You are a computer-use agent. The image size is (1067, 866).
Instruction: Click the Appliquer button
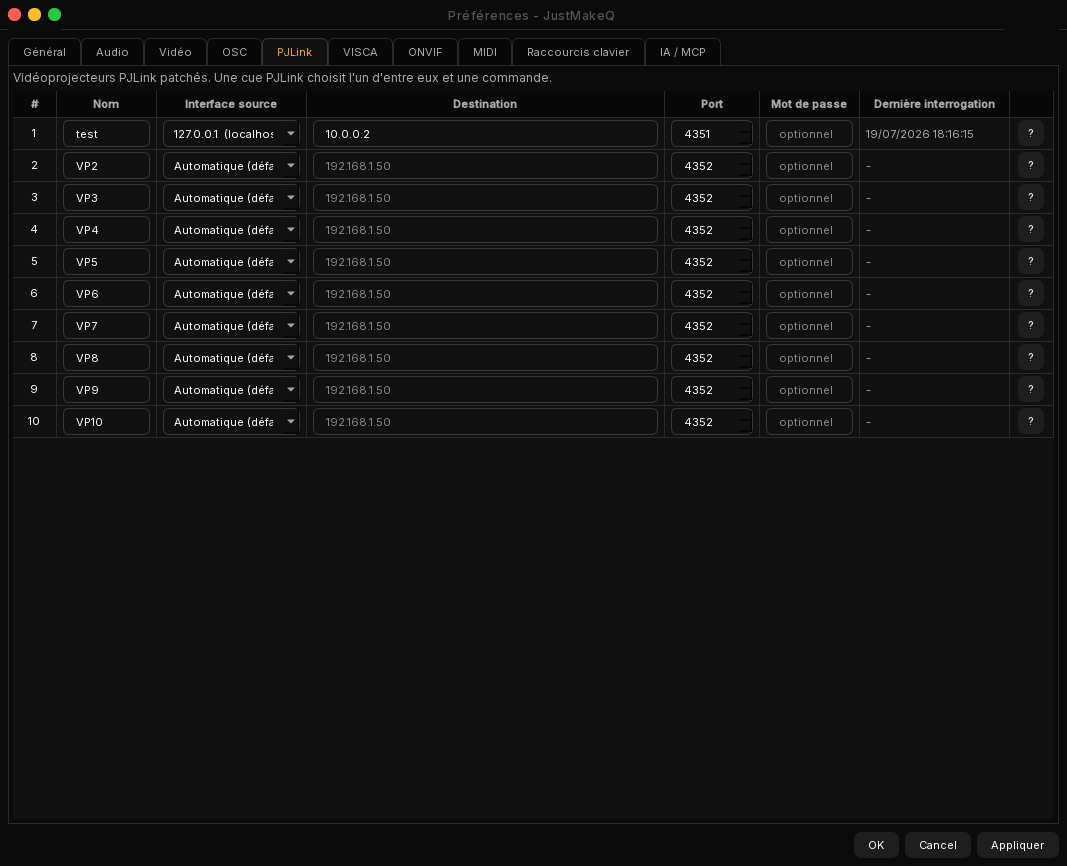tap(1017, 844)
